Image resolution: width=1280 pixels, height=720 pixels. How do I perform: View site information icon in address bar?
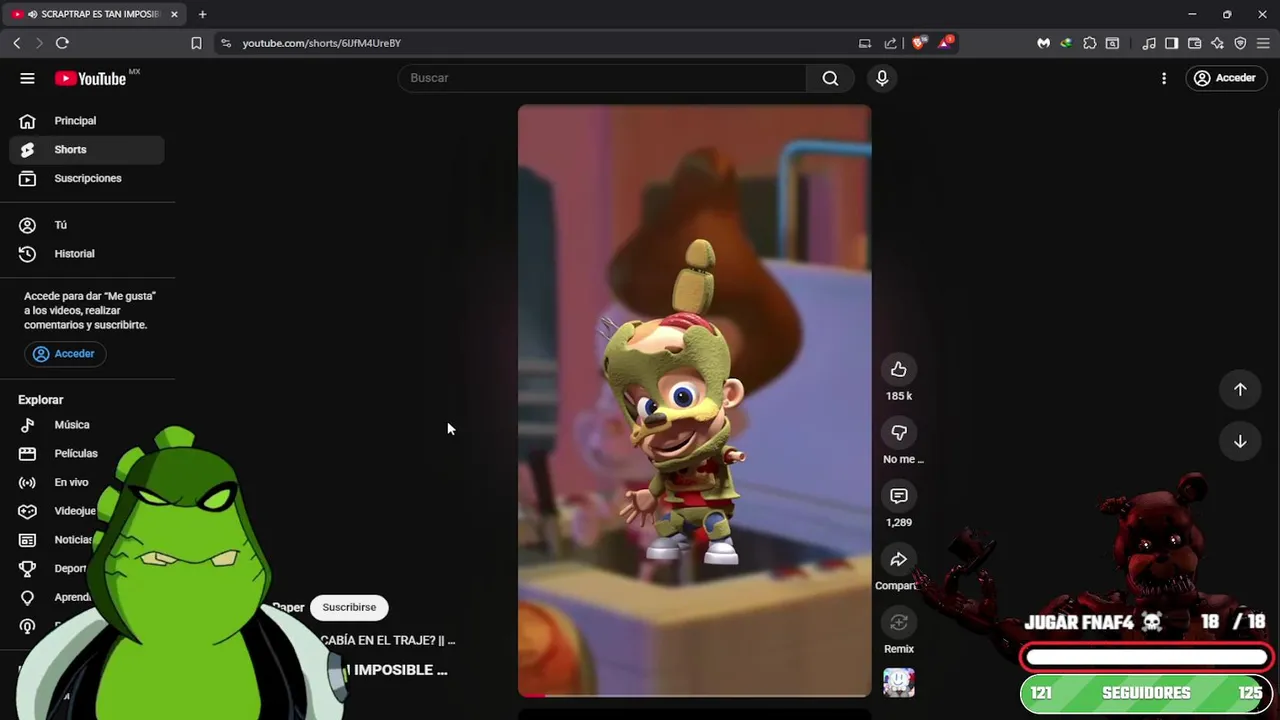tap(226, 43)
